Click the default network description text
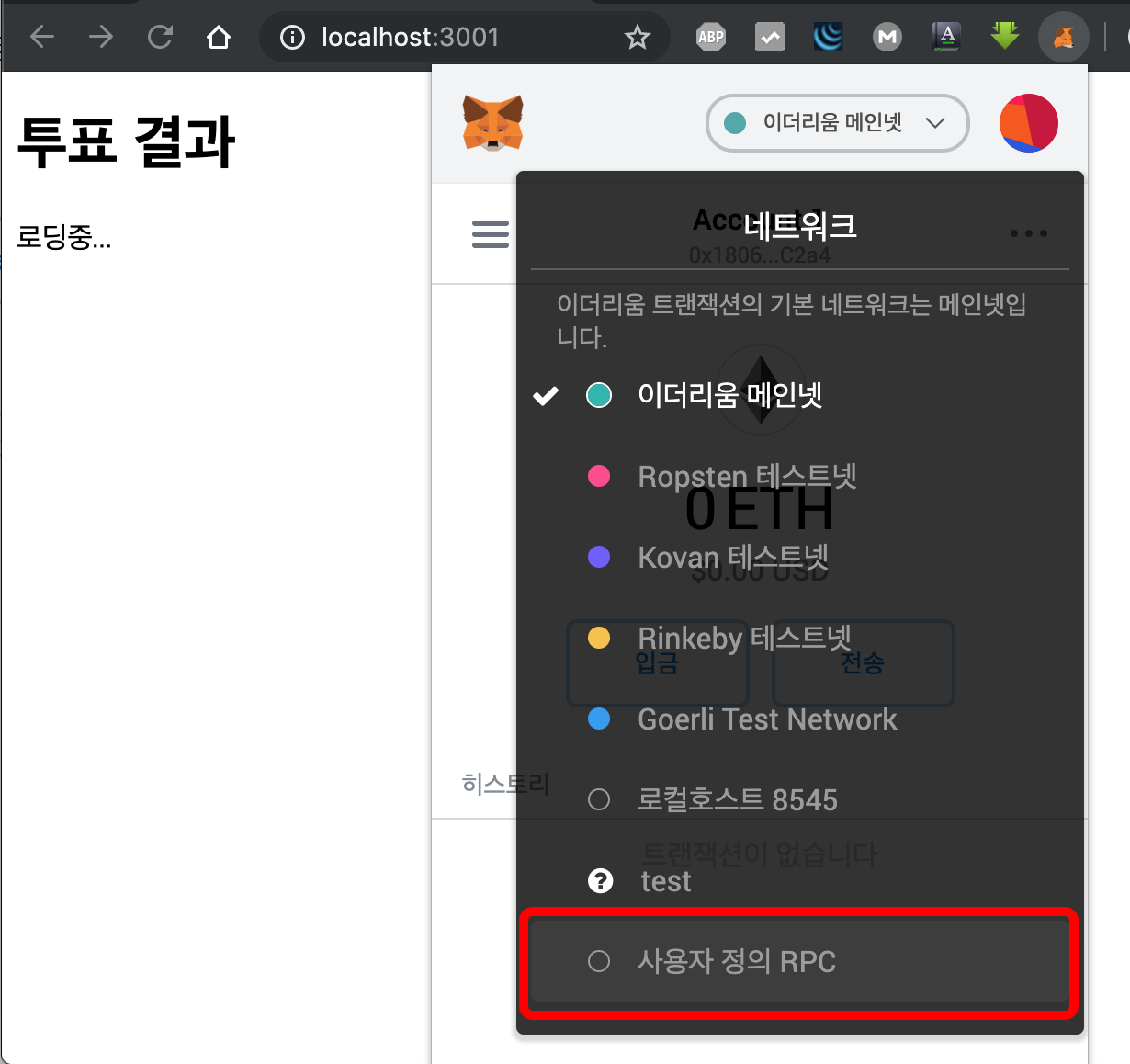This screenshot has width=1130, height=1064. click(x=792, y=320)
